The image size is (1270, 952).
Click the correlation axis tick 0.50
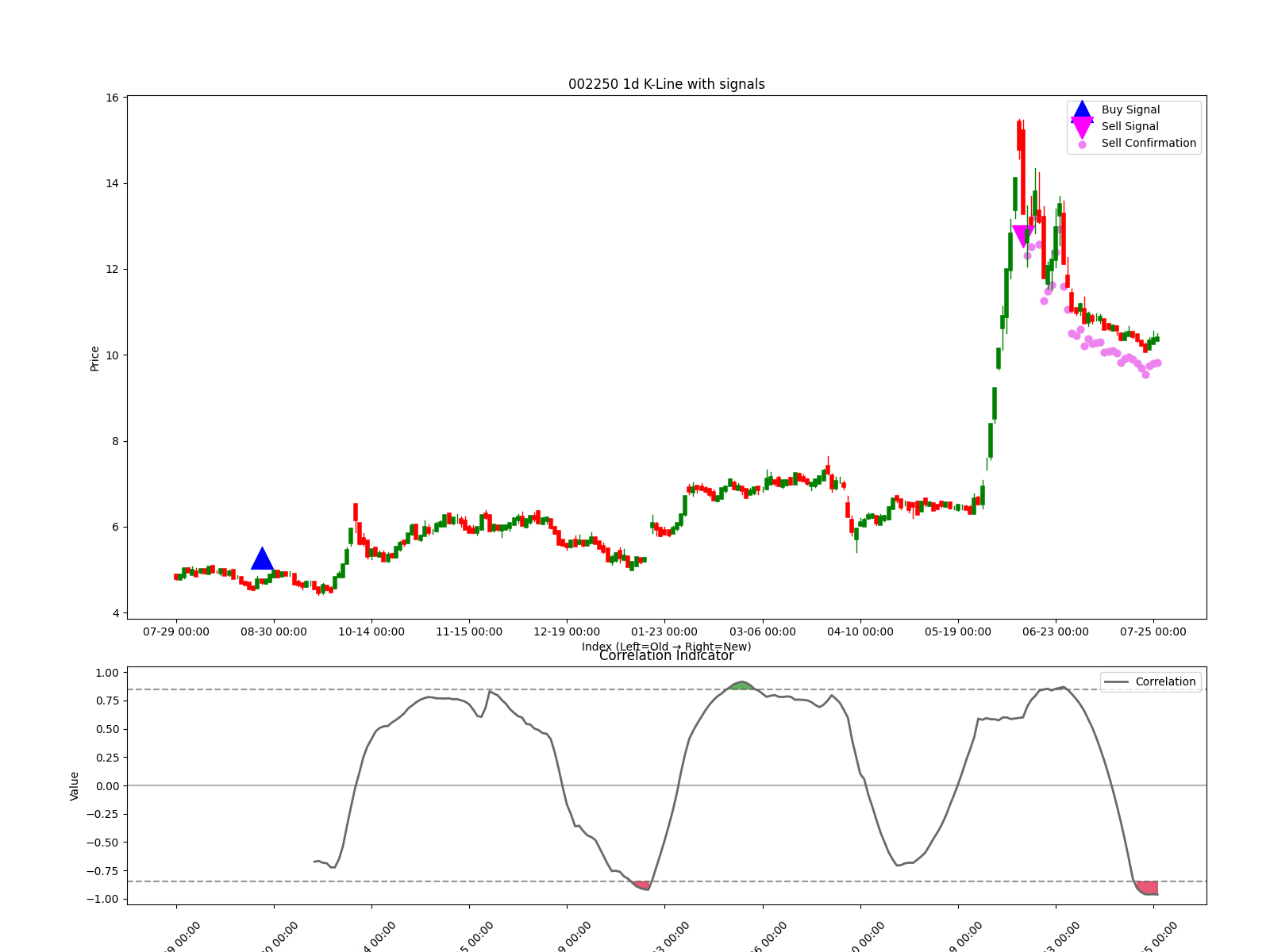[x=107, y=730]
